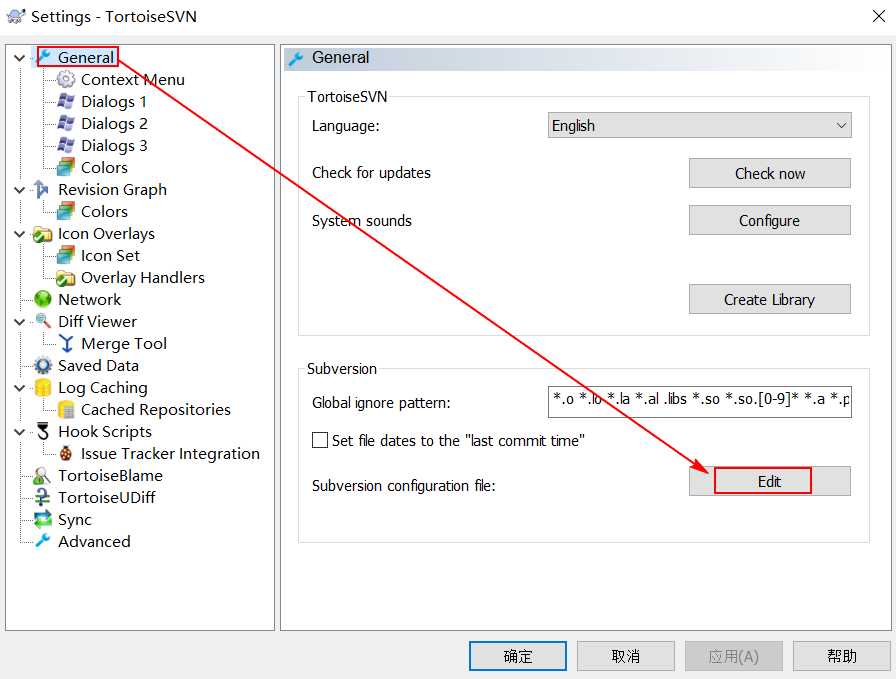Image resolution: width=896 pixels, height=679 pixels.
Task: Click the Log Caching database icon
Action: (x=43, y=387)
